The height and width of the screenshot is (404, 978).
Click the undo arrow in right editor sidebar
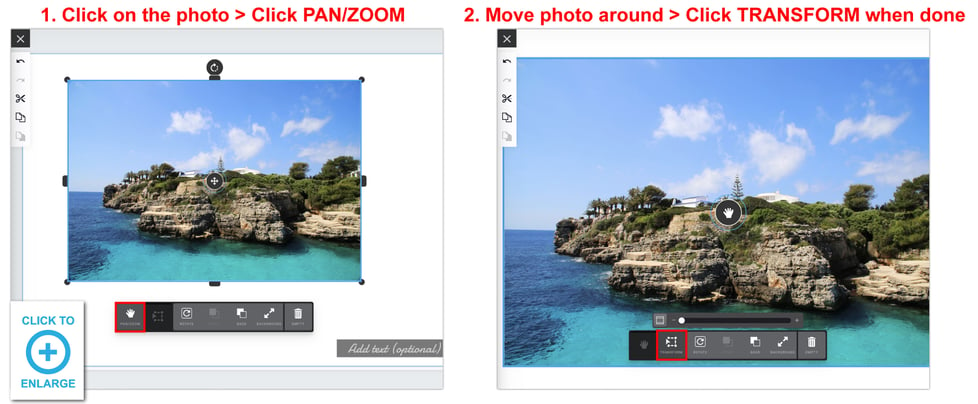507,61
